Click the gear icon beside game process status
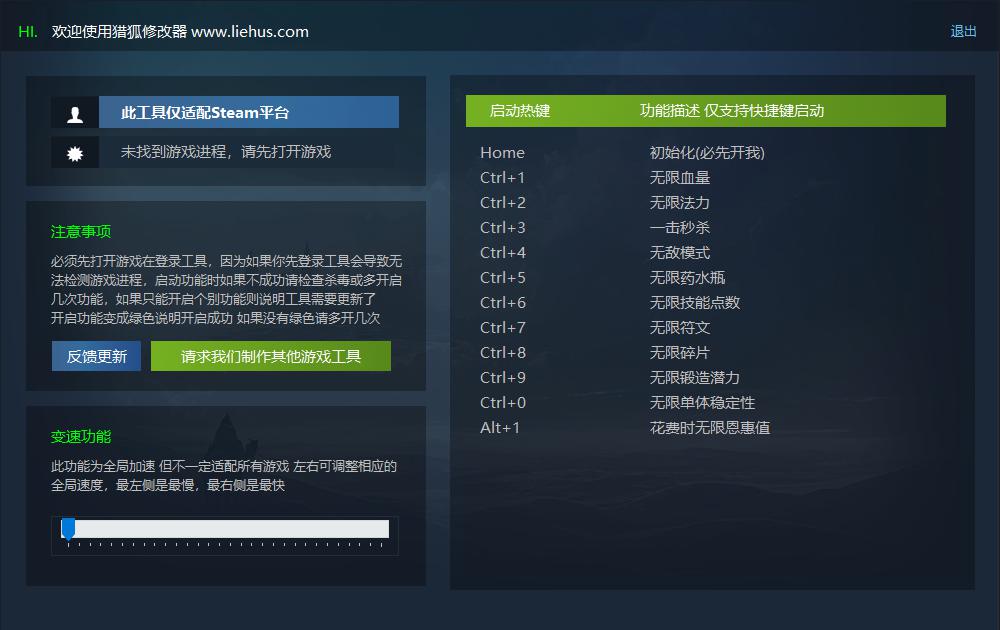This screenshot has width=1000, height=630. tap(75, 154)
